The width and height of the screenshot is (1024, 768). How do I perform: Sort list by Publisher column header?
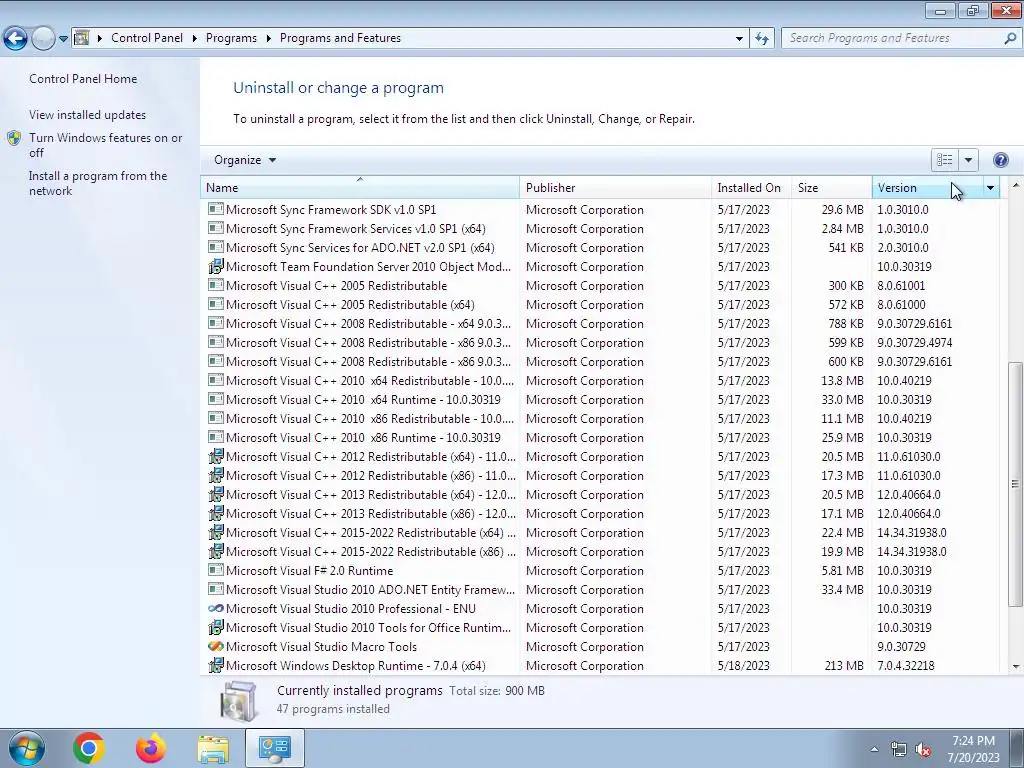coord(615,187)
